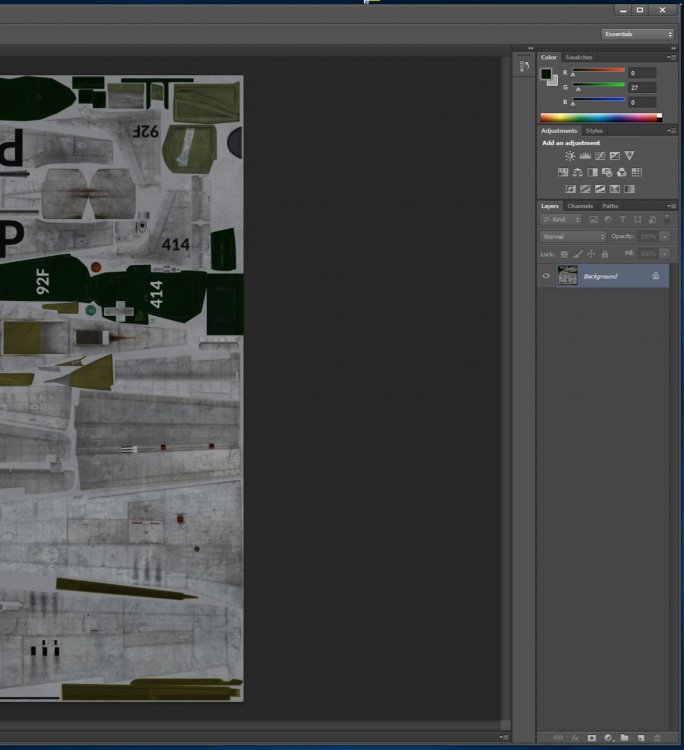
Task: Toggle lock transparent pixels
Action: click(564, 254)
